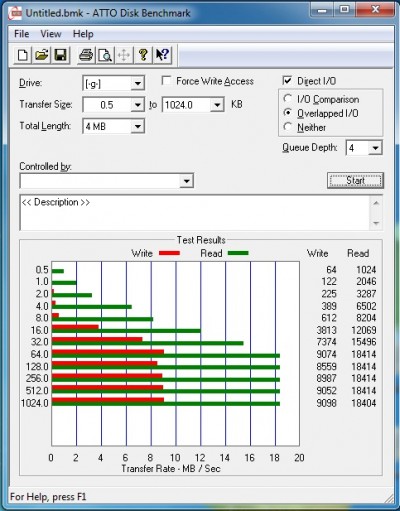Select the Overlapped I/O radio button
This screenshot has height=511, width=400.
point(288,113)
